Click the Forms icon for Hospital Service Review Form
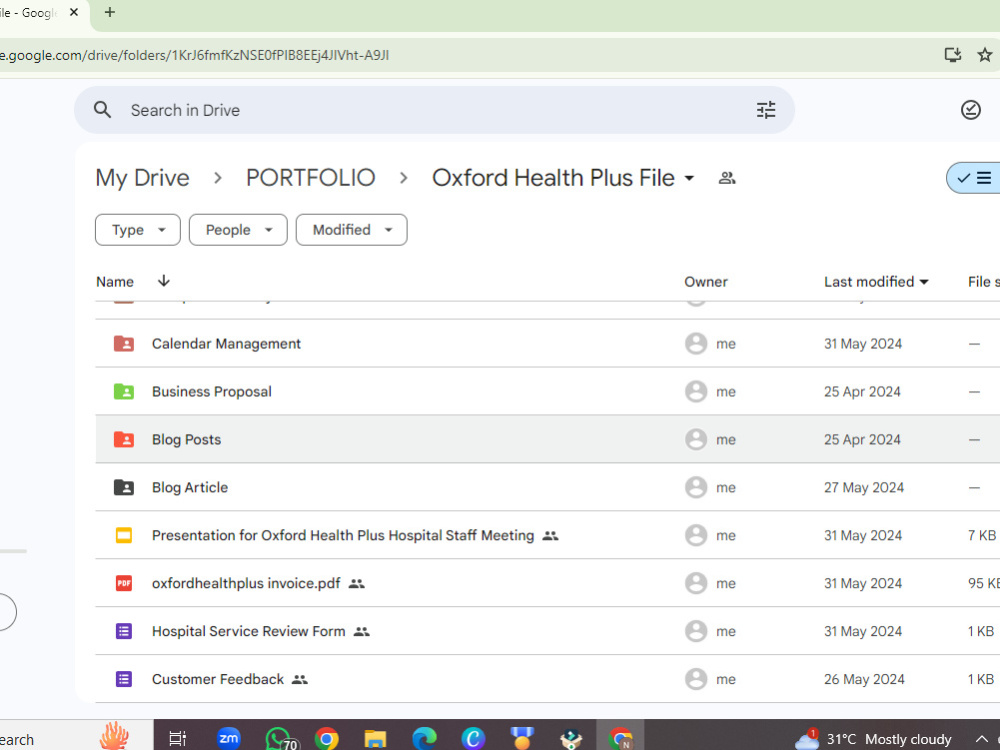The height and width of the screenshot is (750, 1000). [124, 631]
